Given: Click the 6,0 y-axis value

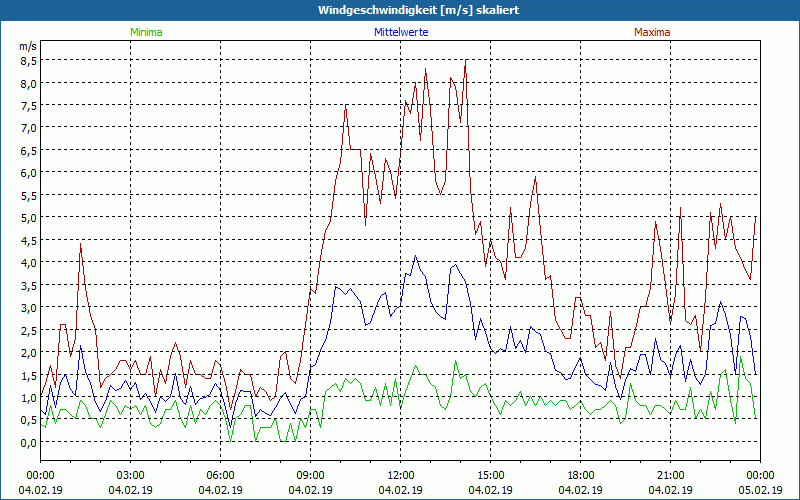Looking at the screenshot, I should coord(29,173).
